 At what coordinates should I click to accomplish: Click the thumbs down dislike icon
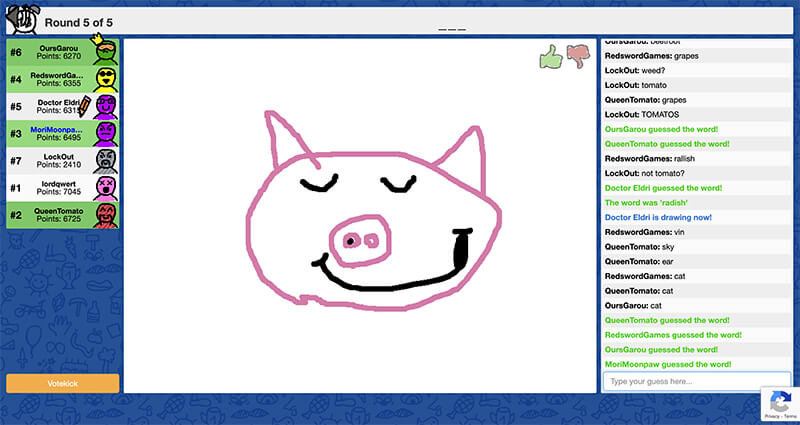578,56
